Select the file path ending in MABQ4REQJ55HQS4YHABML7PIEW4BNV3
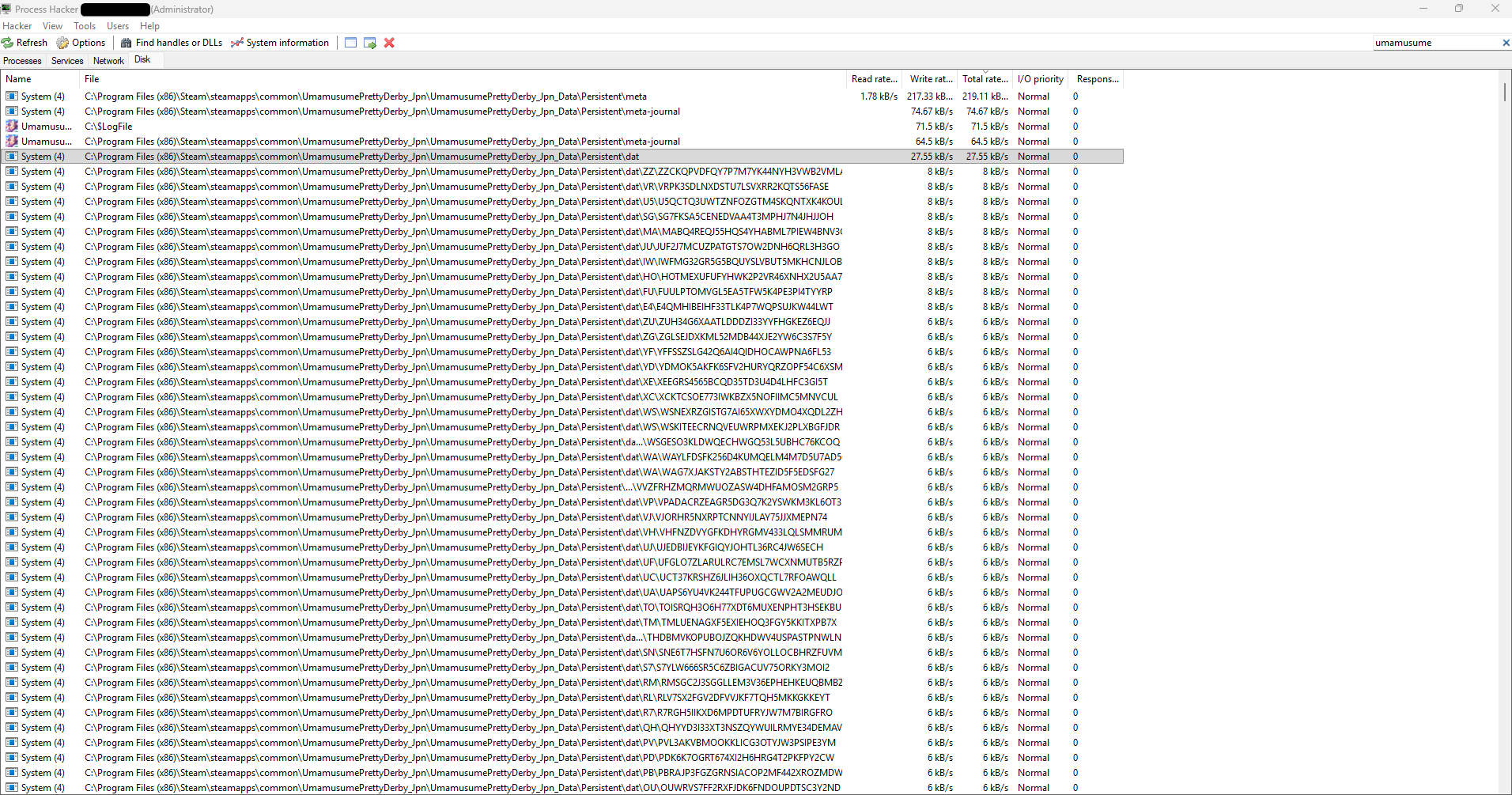The width and height of the screenshot is (1512, 795). 463,232
